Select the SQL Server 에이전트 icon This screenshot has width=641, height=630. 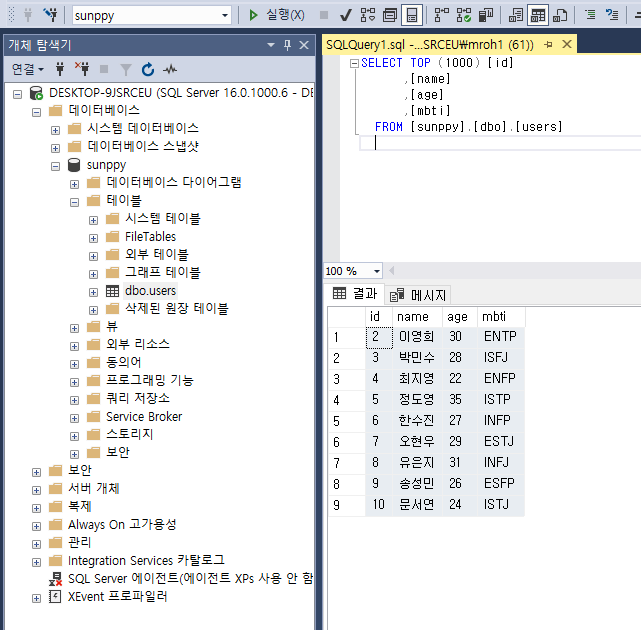(55, 579)
